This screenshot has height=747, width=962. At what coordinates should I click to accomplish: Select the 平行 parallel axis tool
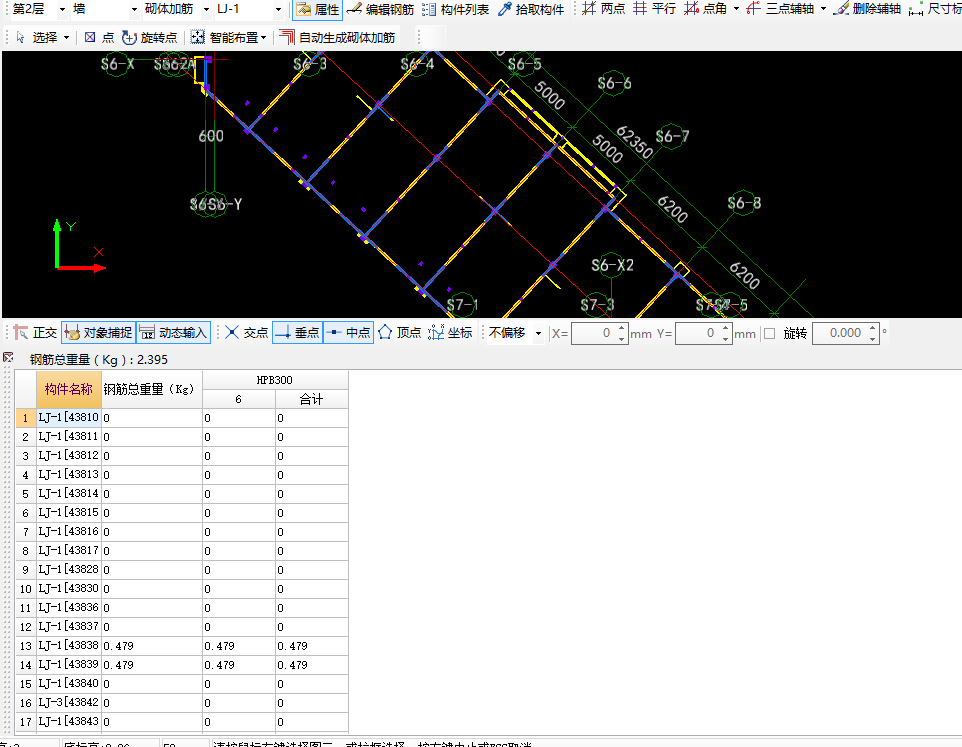655,9
